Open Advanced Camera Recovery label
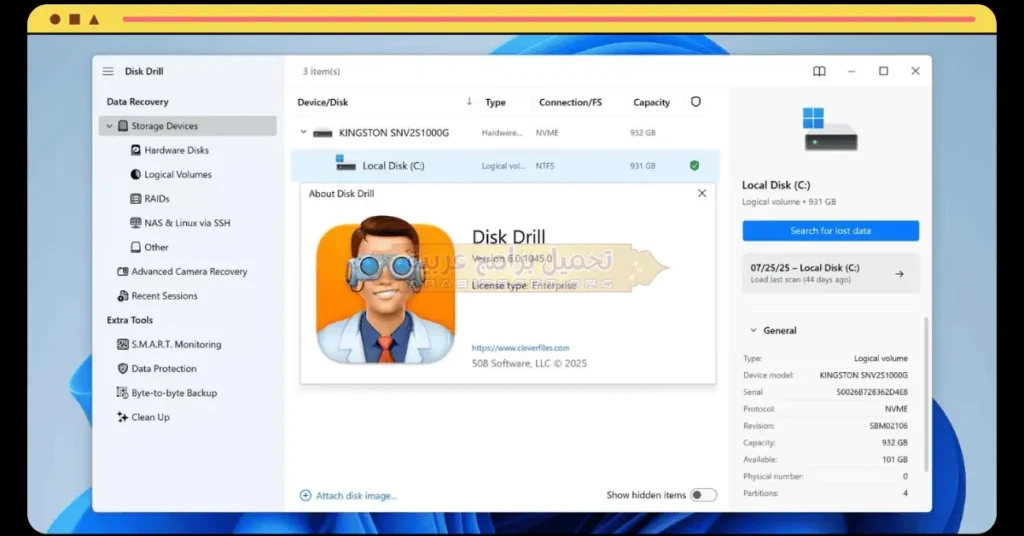1024x536 pixels. coord(189,272)
